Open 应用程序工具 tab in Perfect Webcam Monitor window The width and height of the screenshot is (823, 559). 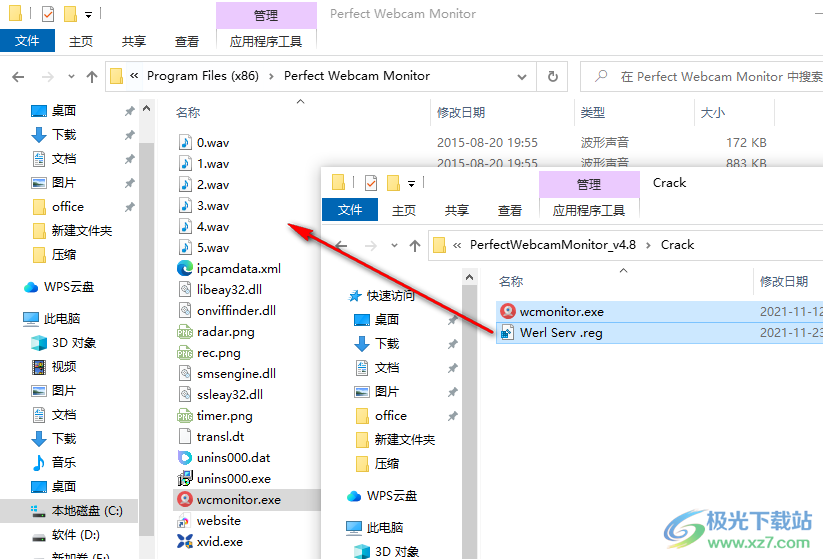(x=266, y=41)
